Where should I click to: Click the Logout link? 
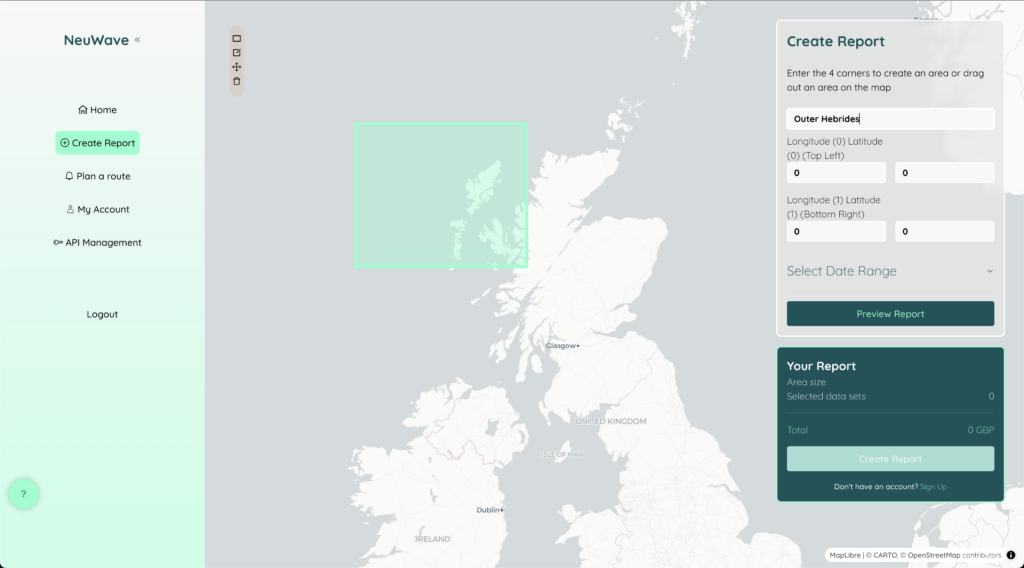click(x=102, y=314)
